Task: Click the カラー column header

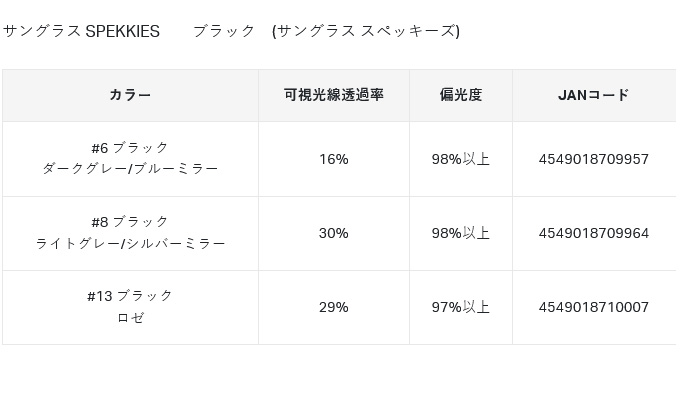Action: tap(130, 95)
